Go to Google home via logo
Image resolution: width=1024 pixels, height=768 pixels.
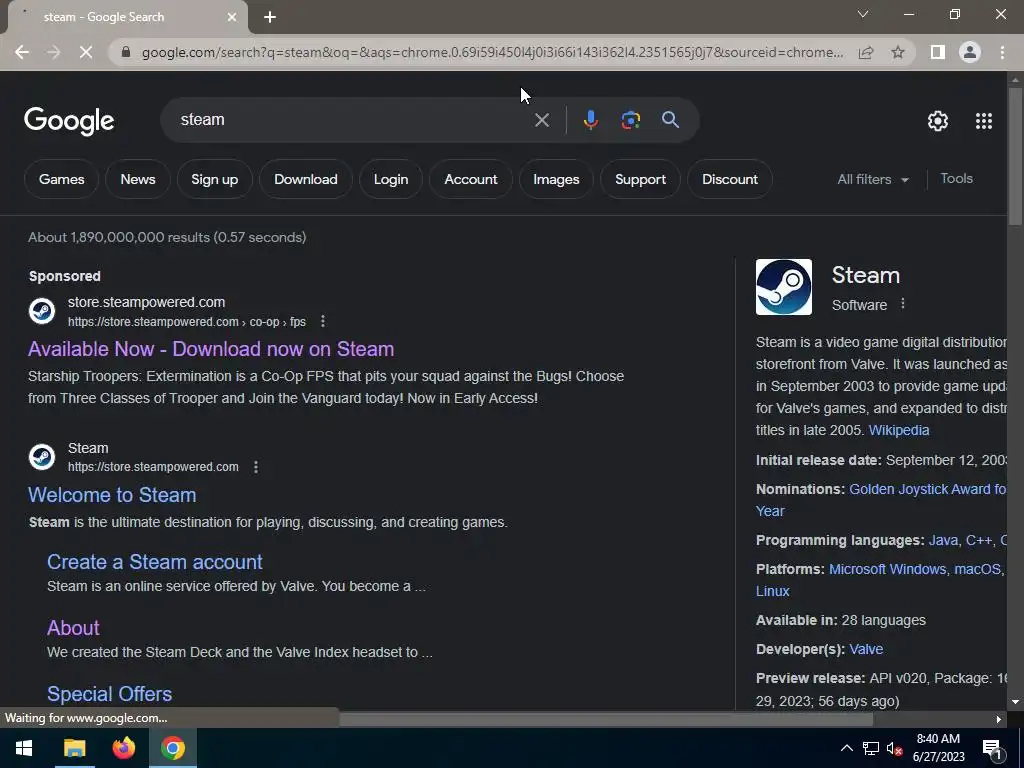69,121
